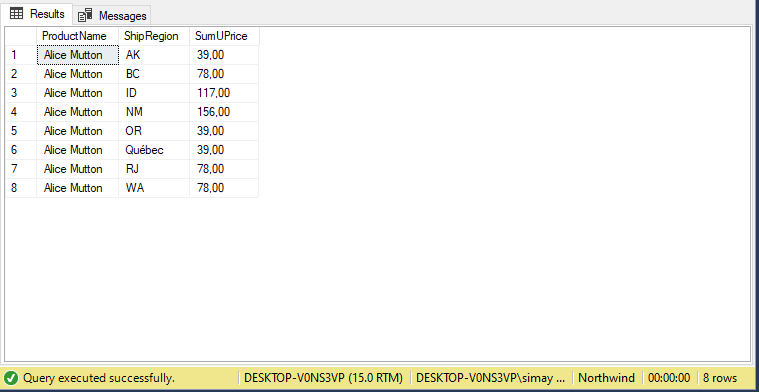
Task: Click the Results grid icon on tab
Action: pos(16,14)
